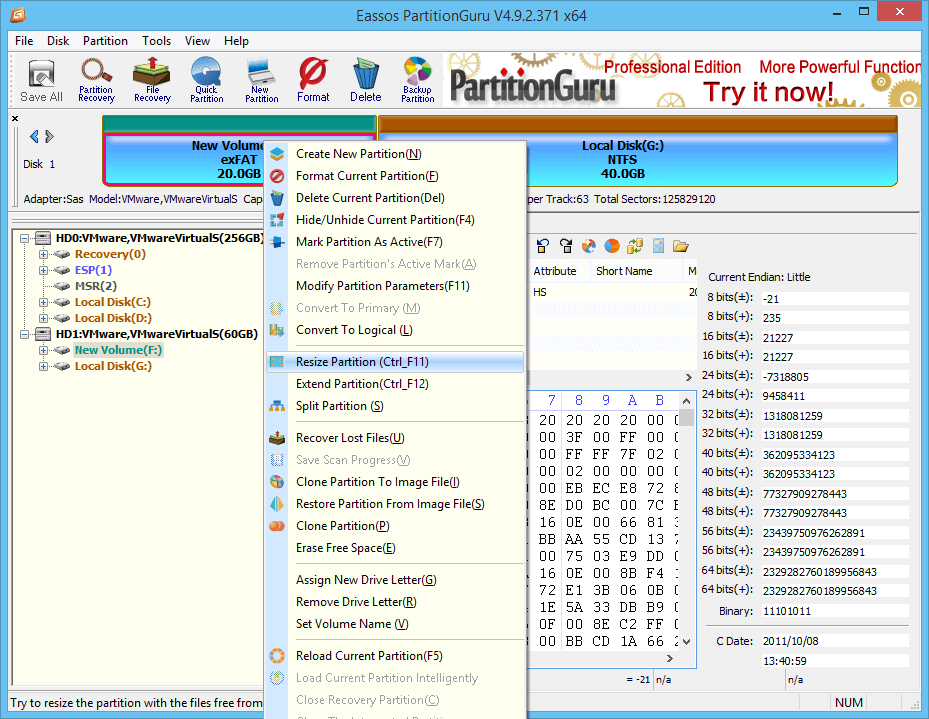Click the Save All toolbar icon

tap(41, 81)
